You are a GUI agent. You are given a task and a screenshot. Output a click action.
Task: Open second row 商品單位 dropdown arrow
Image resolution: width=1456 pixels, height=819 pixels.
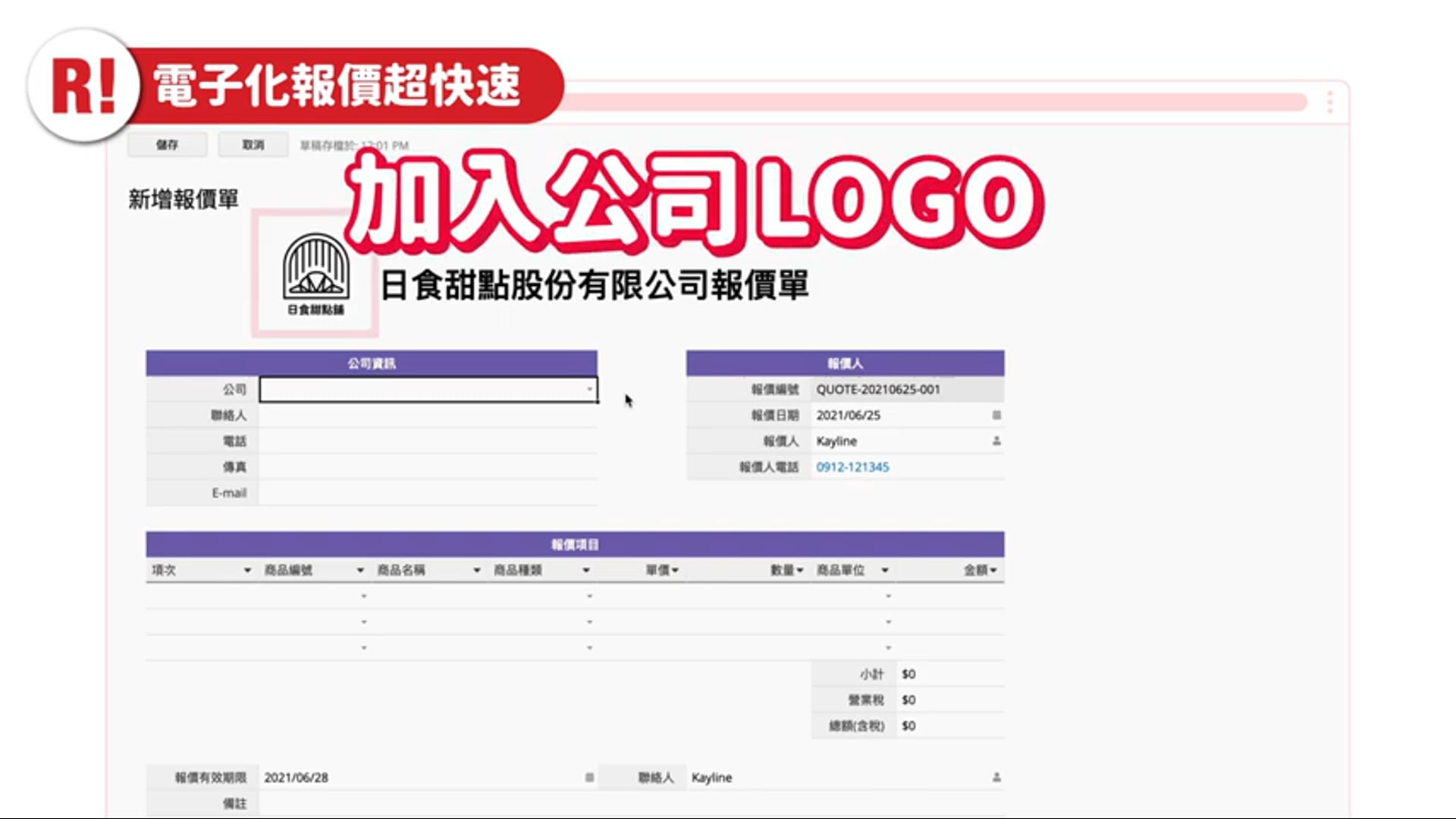point(888,623)
